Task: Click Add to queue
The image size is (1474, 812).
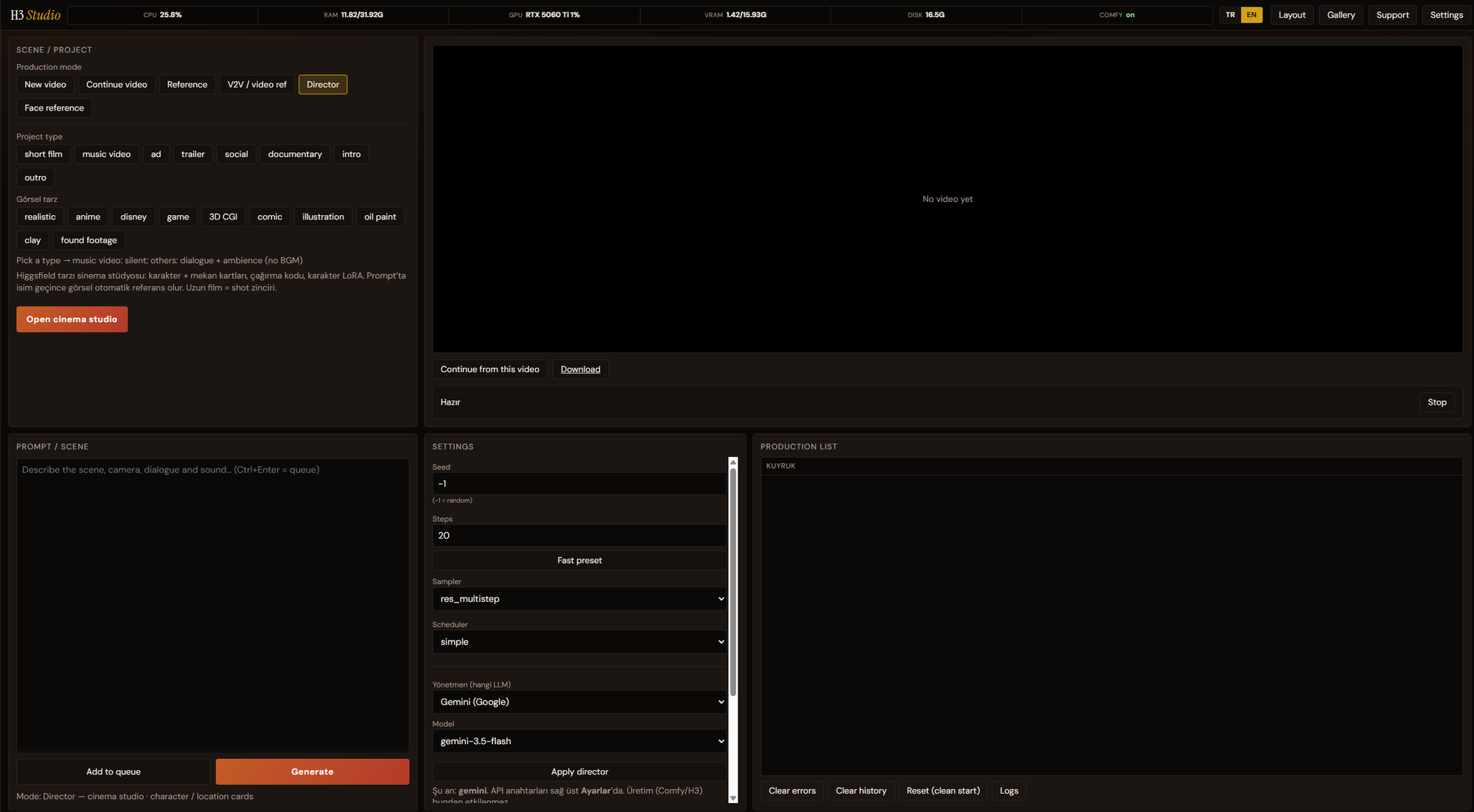Action: (113, 772)
